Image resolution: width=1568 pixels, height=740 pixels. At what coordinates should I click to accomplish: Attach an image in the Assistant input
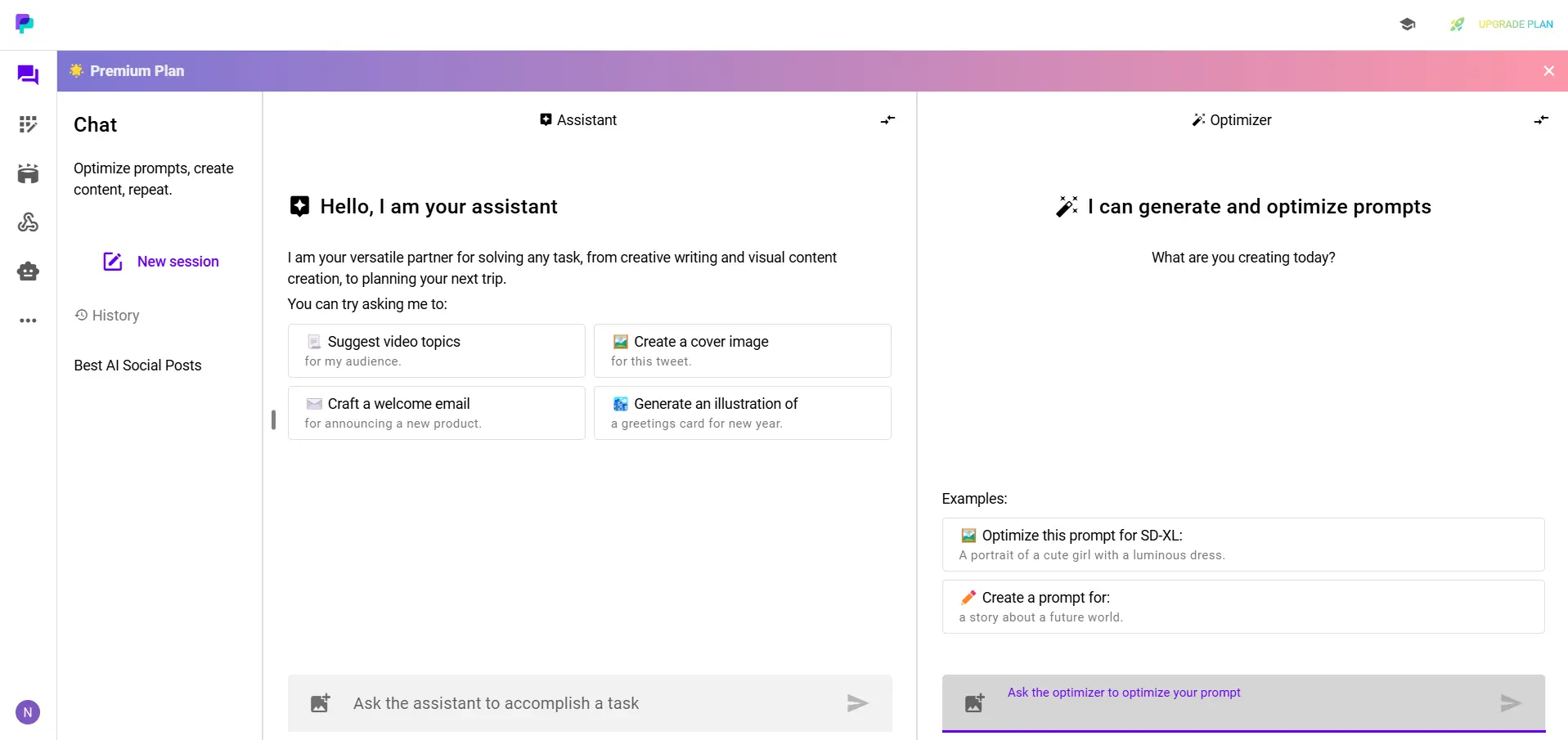click(320, 702)
